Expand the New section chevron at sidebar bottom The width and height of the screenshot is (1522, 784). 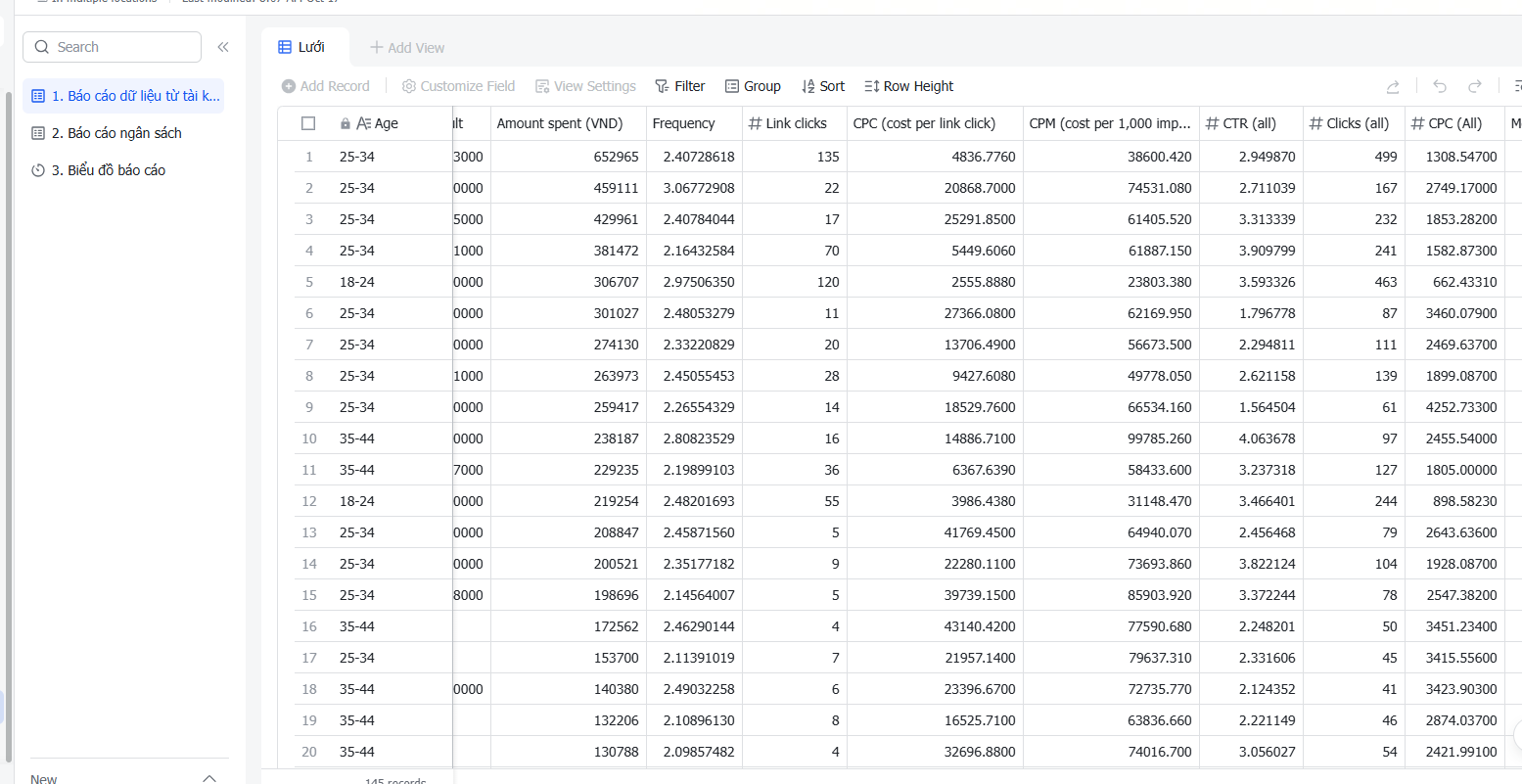click(x=209, y=778)
